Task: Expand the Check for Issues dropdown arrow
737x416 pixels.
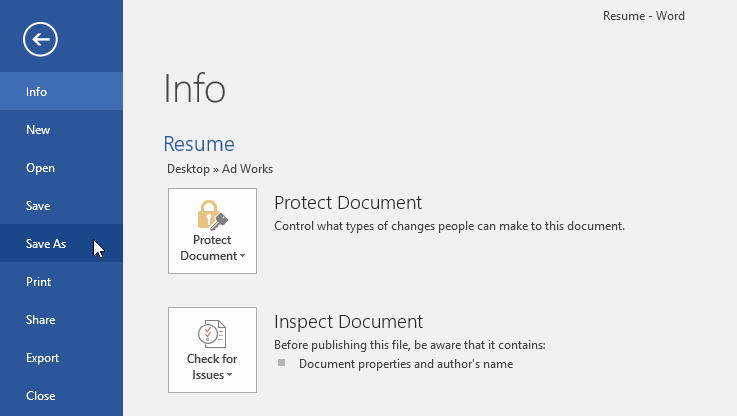Action: (230, 376)
